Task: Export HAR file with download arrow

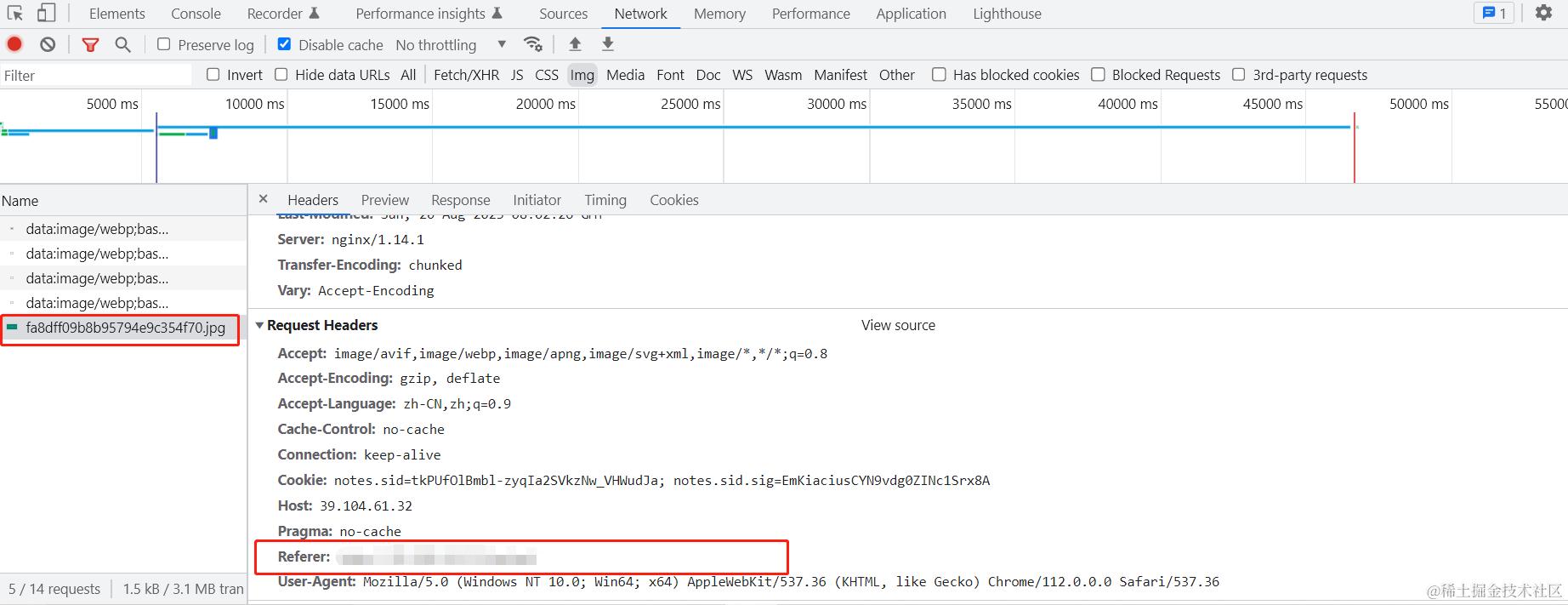Action: coord(607,44)
